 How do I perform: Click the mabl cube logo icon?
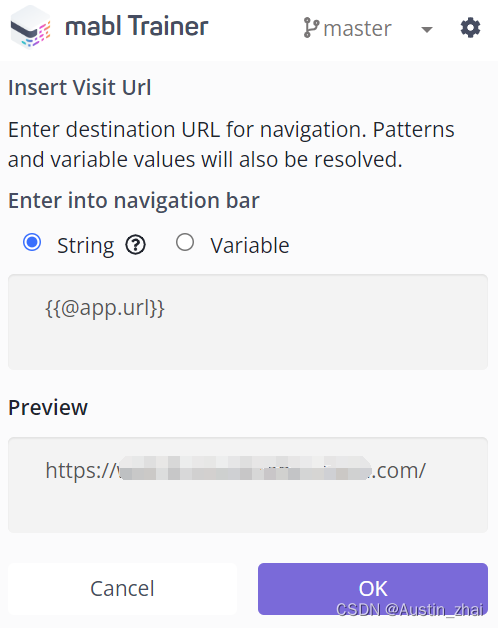tap(30, 28)
